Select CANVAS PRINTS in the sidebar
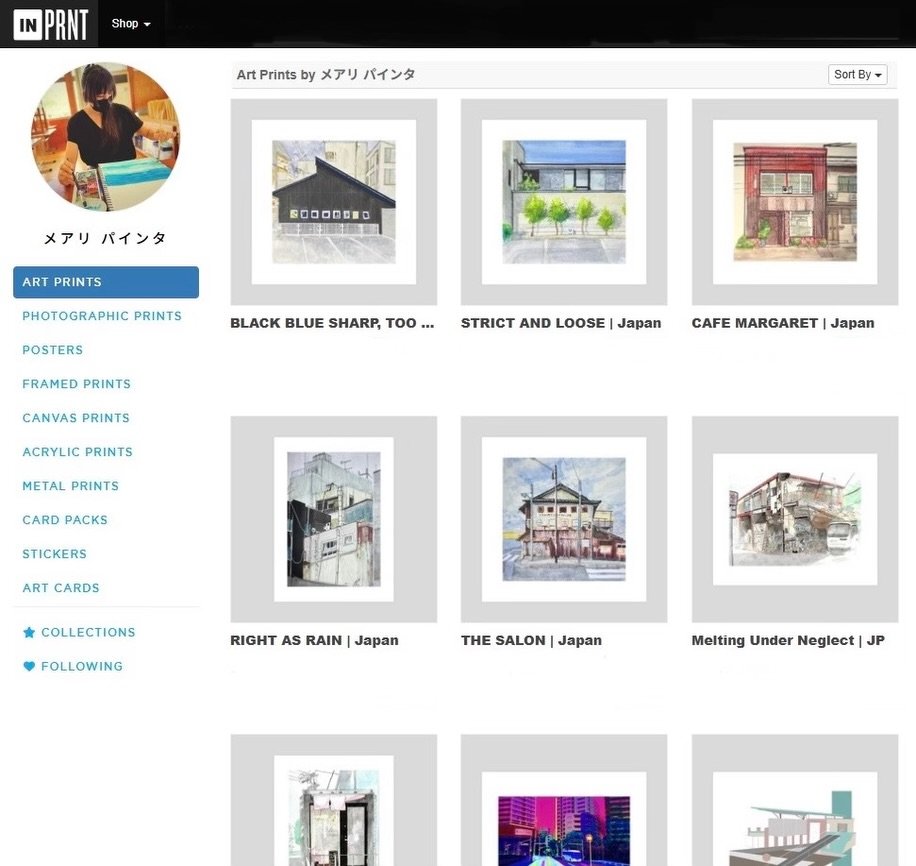916x866 pixels. tap(74, 417)
